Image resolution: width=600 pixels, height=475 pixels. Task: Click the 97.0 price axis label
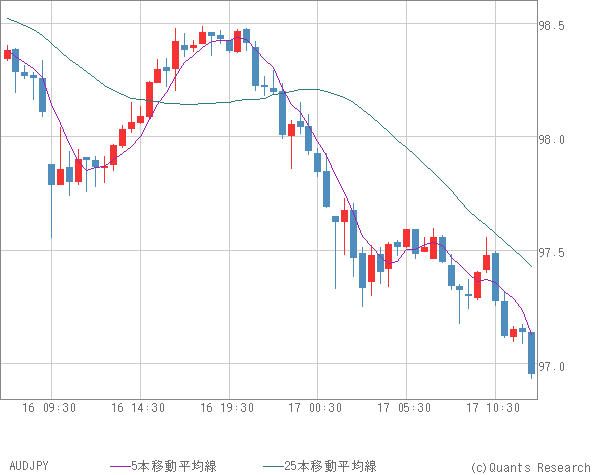click(x=552, y=367)
